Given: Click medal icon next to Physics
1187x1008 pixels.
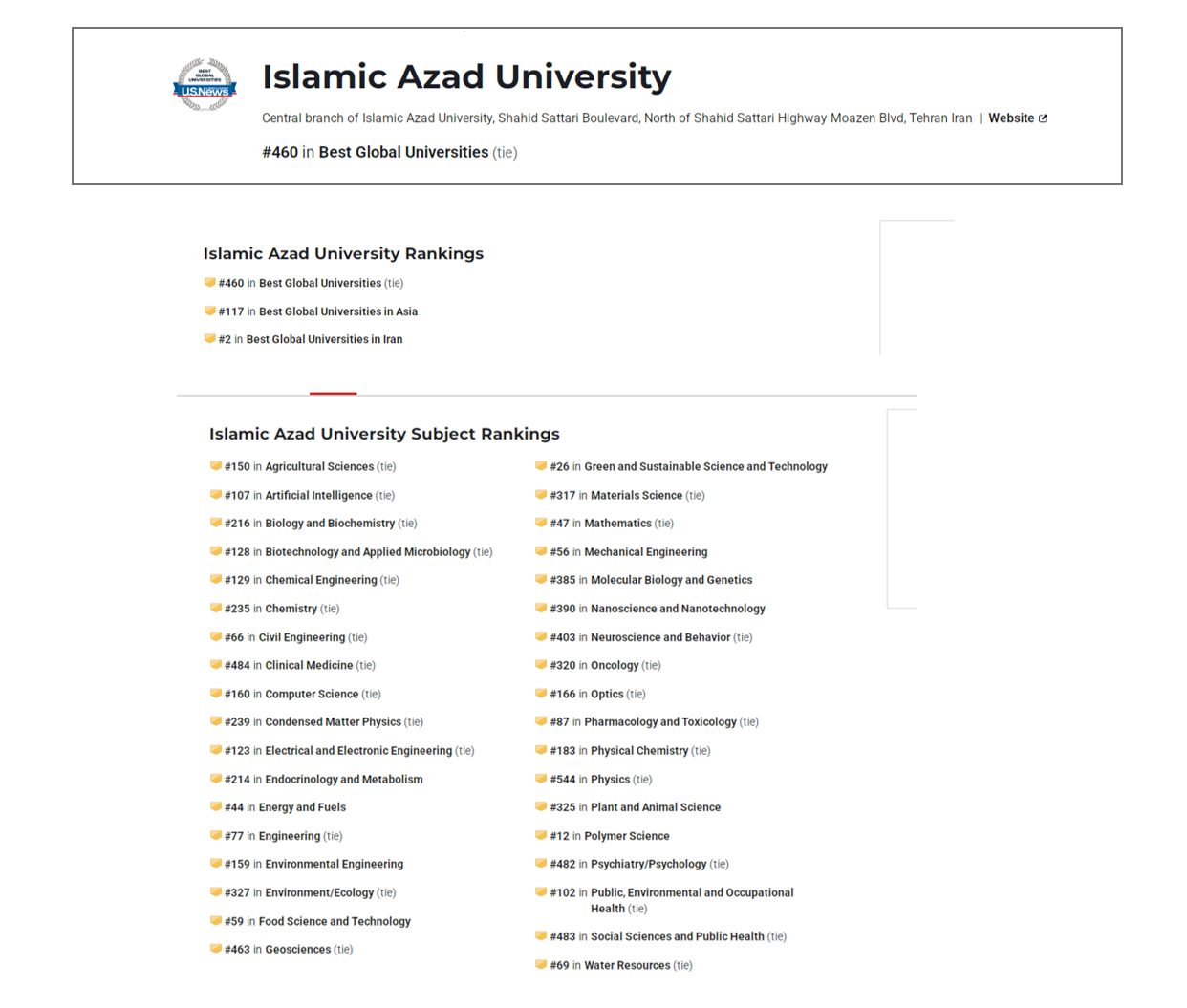Looking at the screenshot, I should coord(541,778).
